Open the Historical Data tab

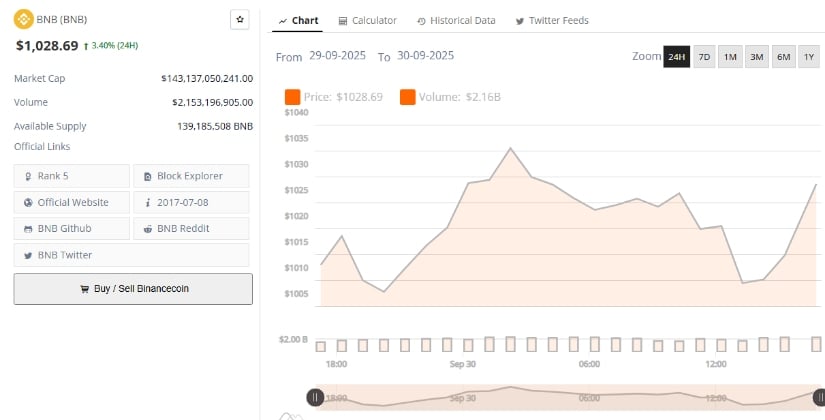point(455,20)
